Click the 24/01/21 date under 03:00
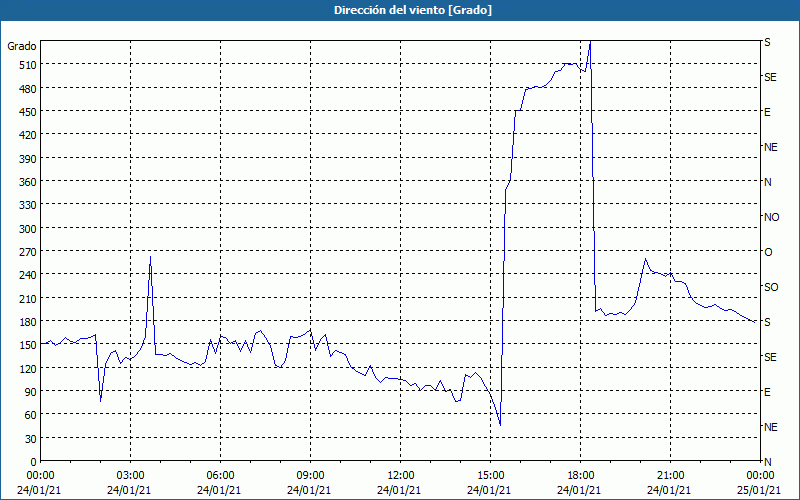 [x=130, y=490]
